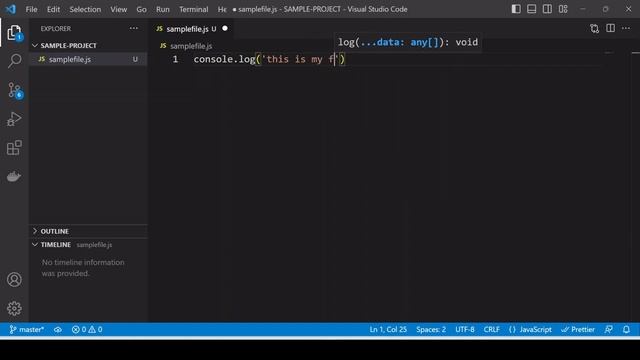Click the EXPLORER panel title
This screenshot has height=360, width=640.
click(56, 28)
